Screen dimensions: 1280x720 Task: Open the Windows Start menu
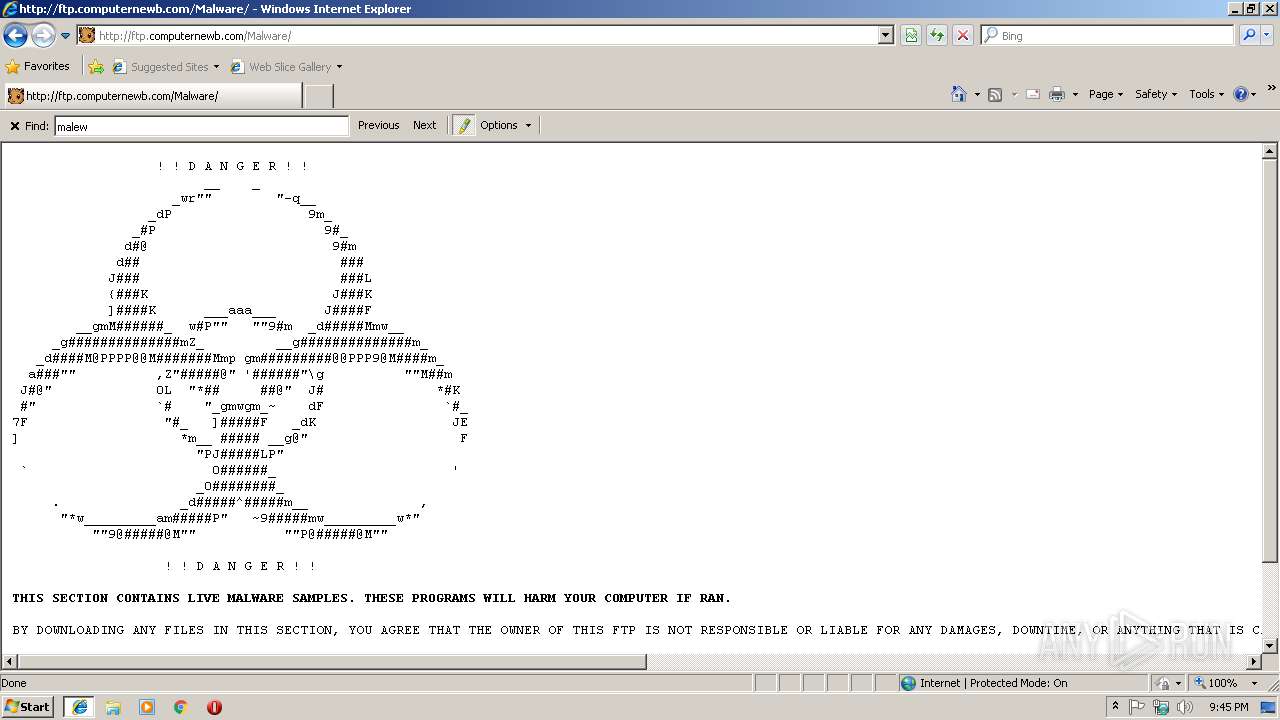point(28,707)
